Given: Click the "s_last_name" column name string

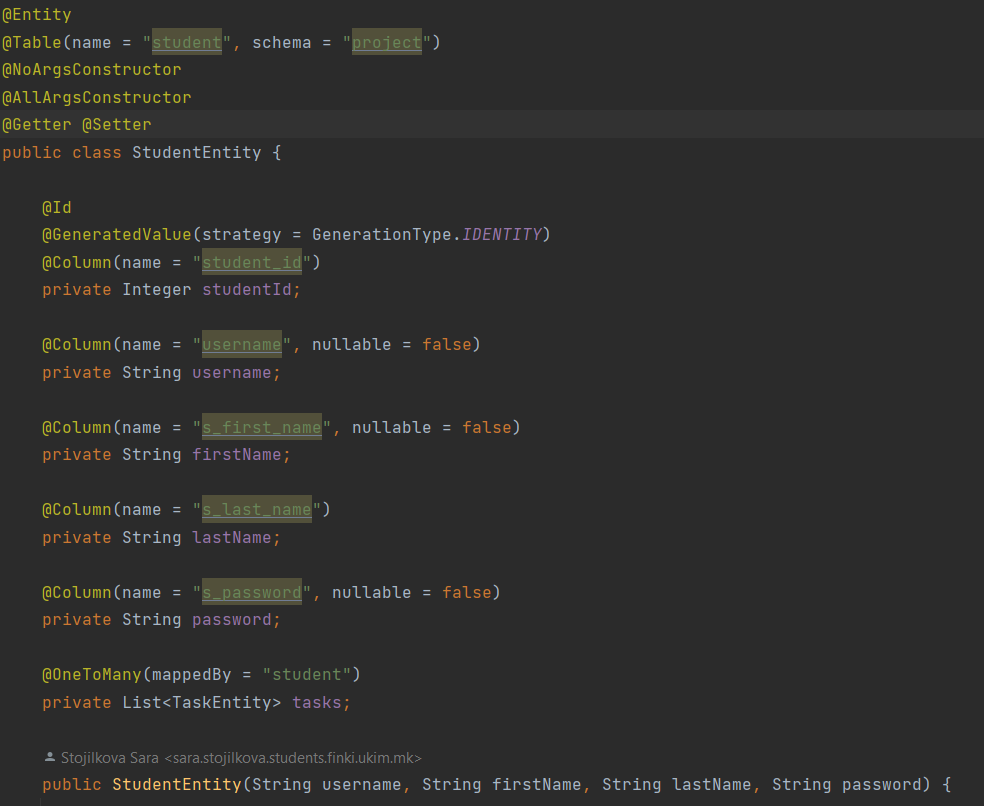Looking at the screenshot, I should (x=256, y=510).
